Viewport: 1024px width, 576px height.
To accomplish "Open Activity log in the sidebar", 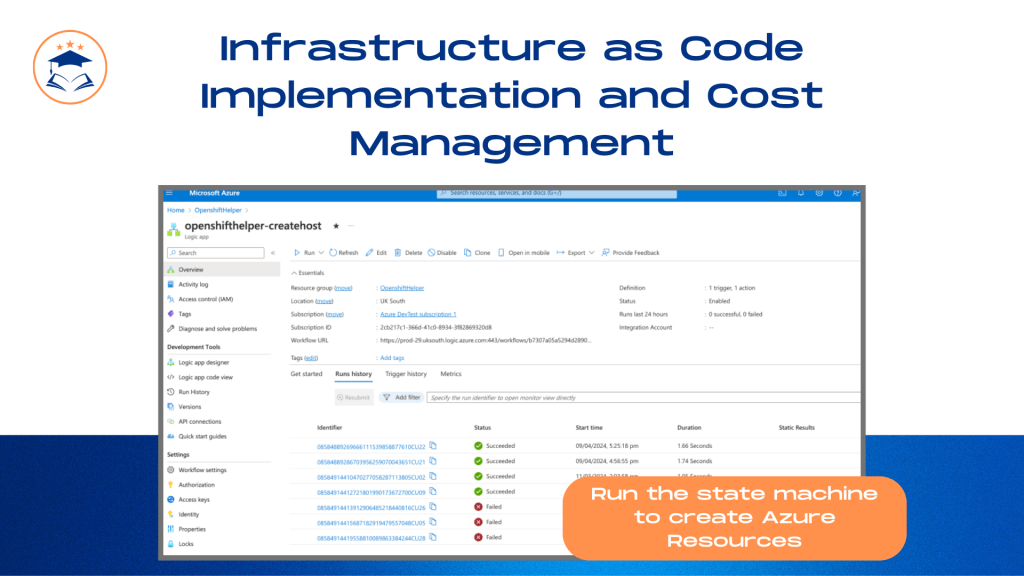I will [x=193, y=285].
